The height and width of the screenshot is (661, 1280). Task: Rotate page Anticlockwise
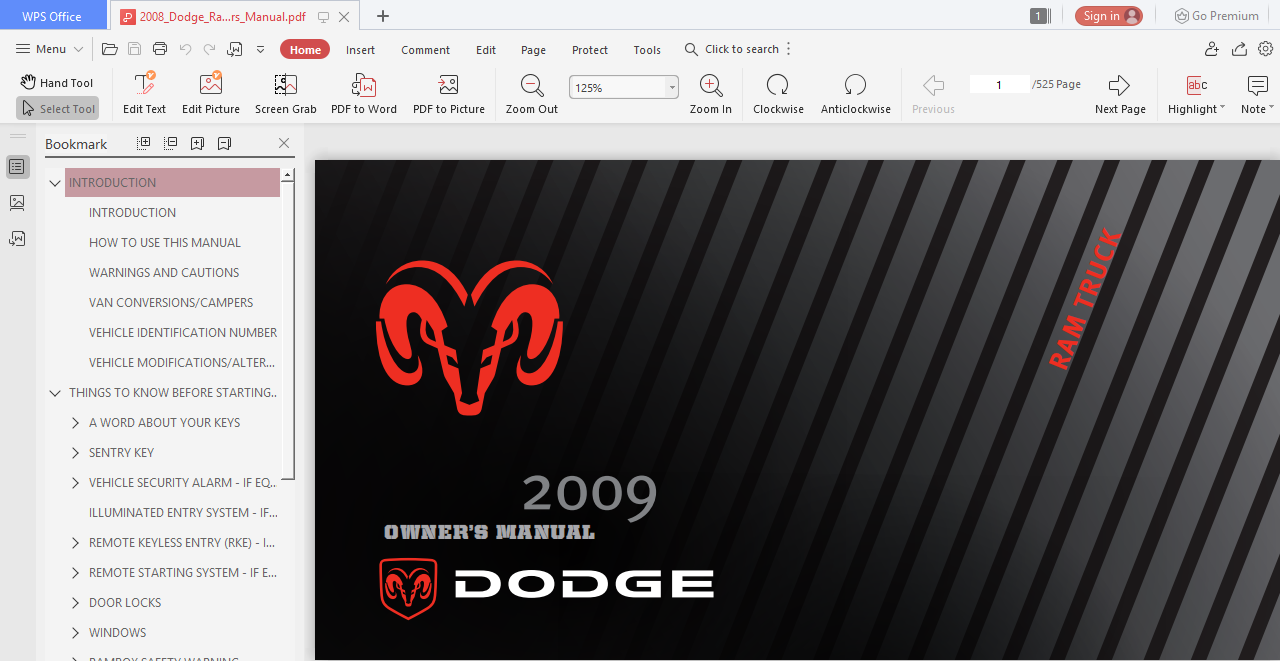(x=855, y=94)
